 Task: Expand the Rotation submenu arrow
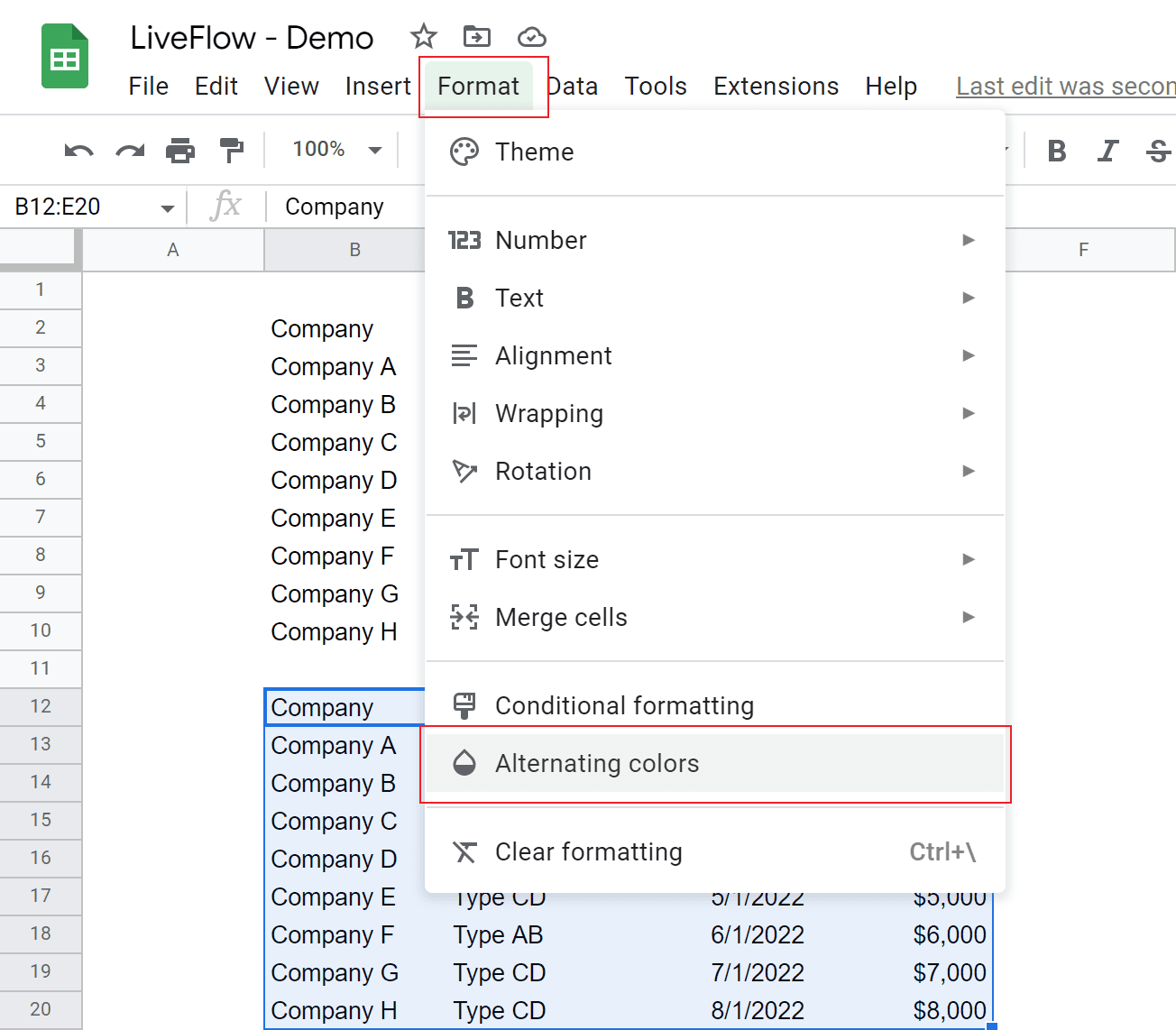[969, 471]
